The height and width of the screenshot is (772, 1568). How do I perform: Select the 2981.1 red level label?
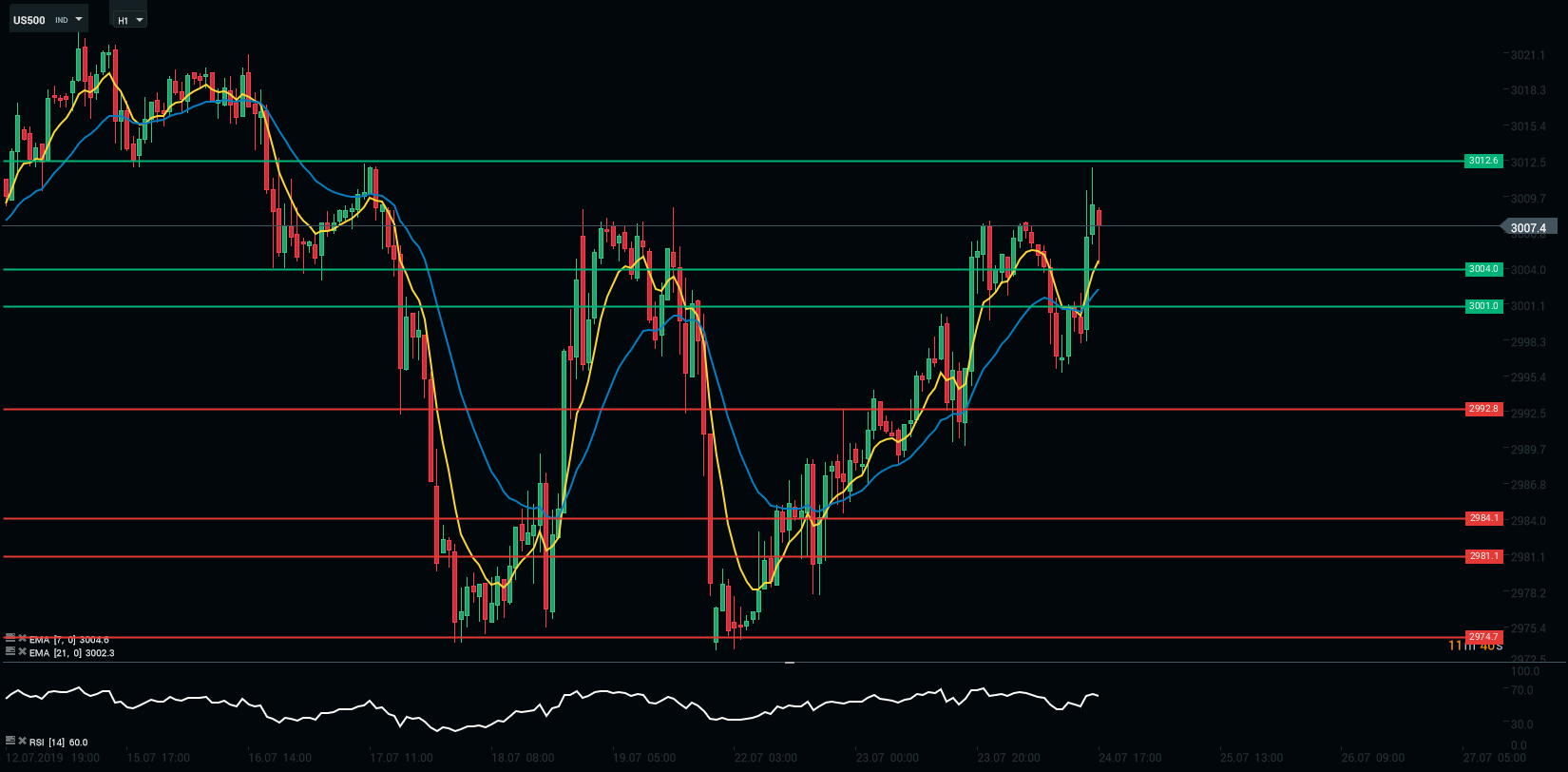pyautogui.click(x=1483, y=556)
